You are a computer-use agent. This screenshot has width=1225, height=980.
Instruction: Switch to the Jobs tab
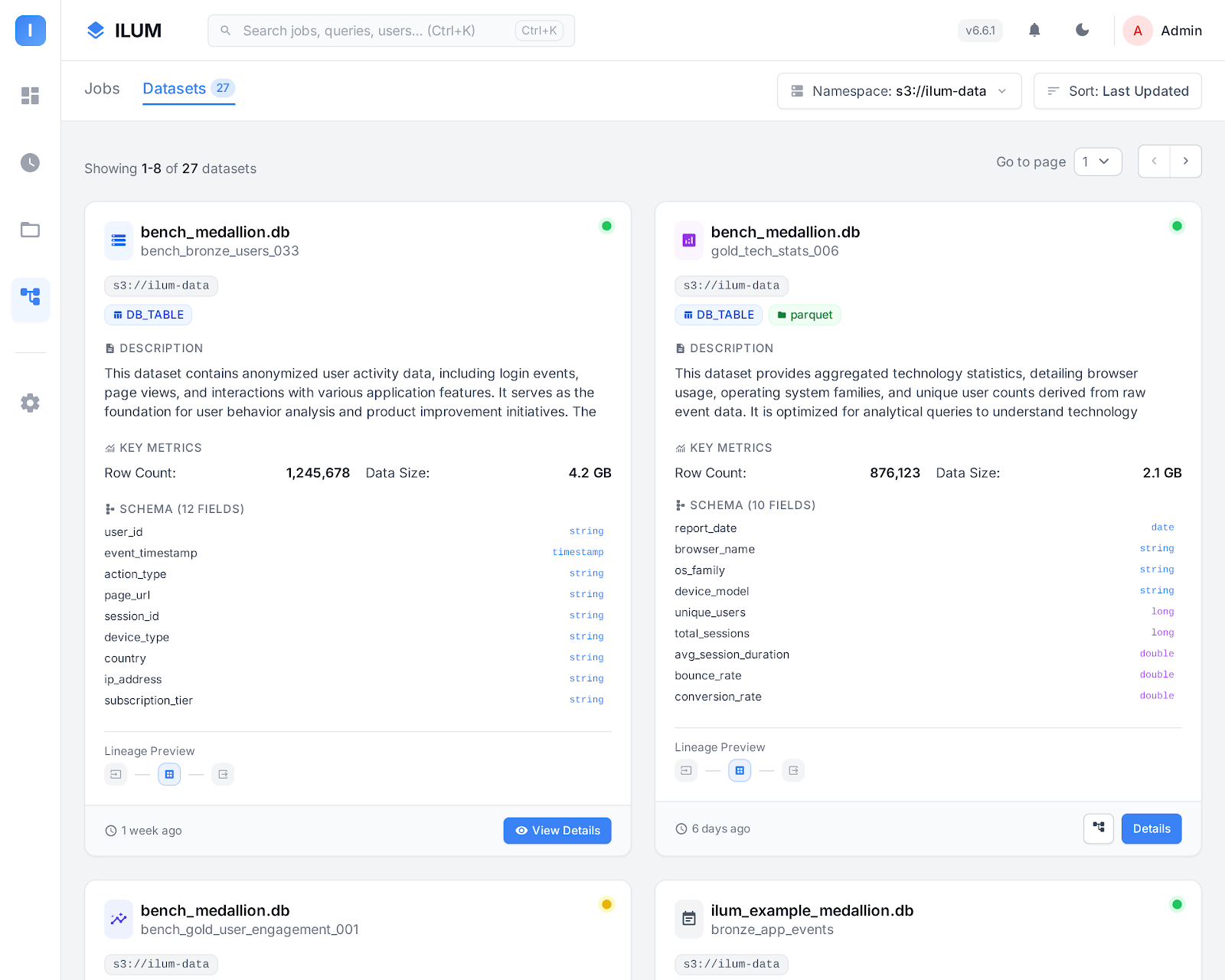click(x=102, y=89)
